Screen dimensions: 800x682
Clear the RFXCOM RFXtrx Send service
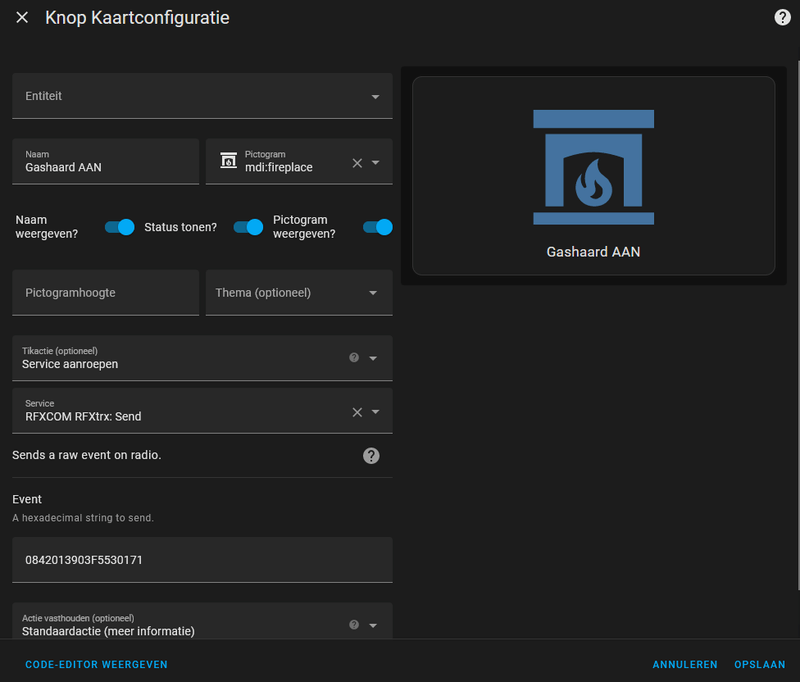tap(357, 412)
